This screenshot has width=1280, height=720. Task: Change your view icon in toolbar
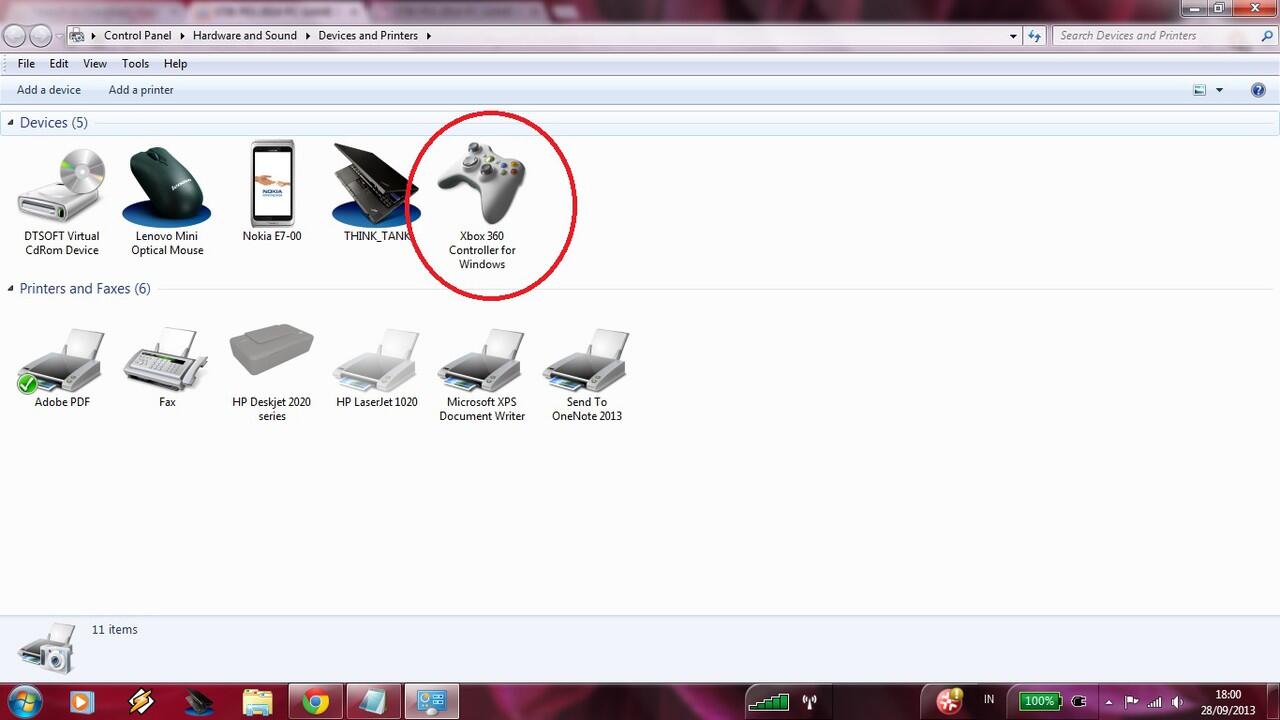pyautogui.click(x=1200, y=90)
